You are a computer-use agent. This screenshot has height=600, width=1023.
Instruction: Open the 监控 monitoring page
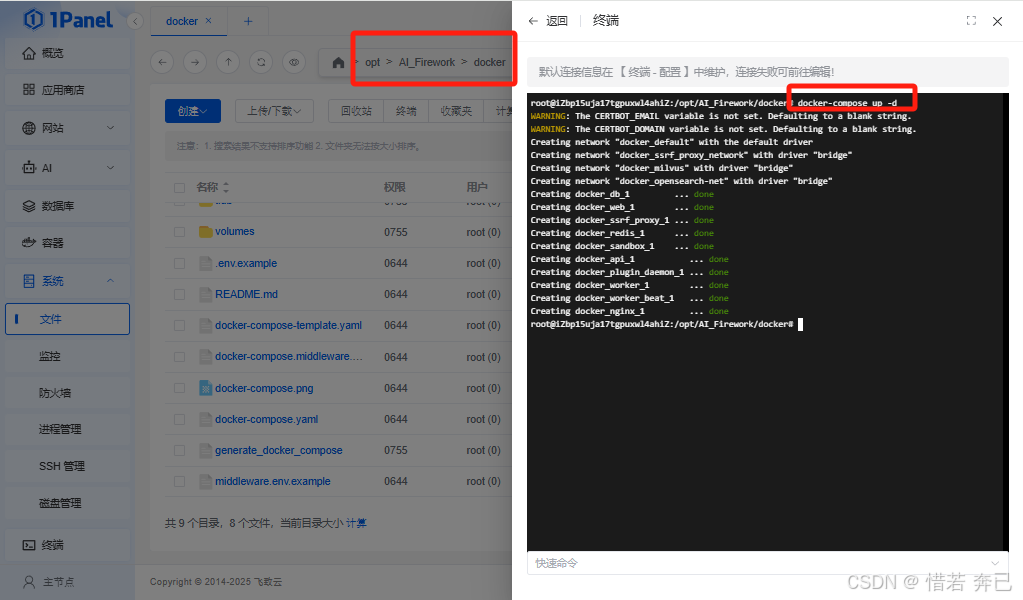(x=67, y=356)
